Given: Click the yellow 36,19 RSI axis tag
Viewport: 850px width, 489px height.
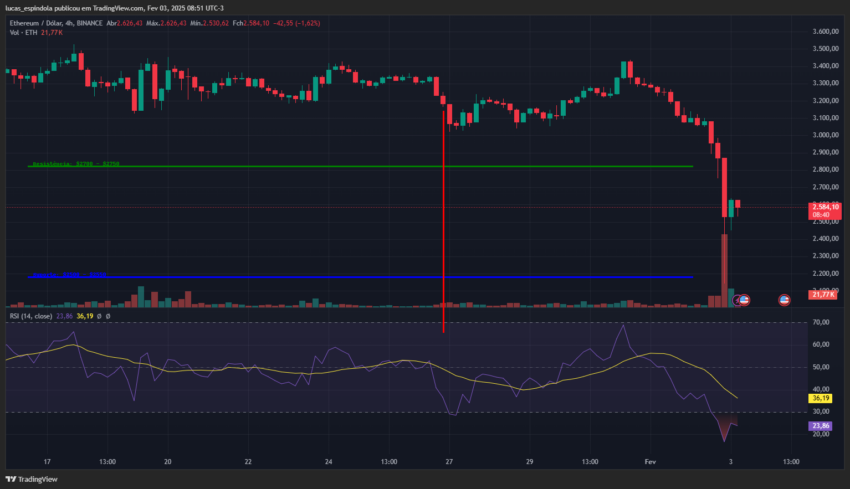Looking at the screenshot, I should pos(820,398).
